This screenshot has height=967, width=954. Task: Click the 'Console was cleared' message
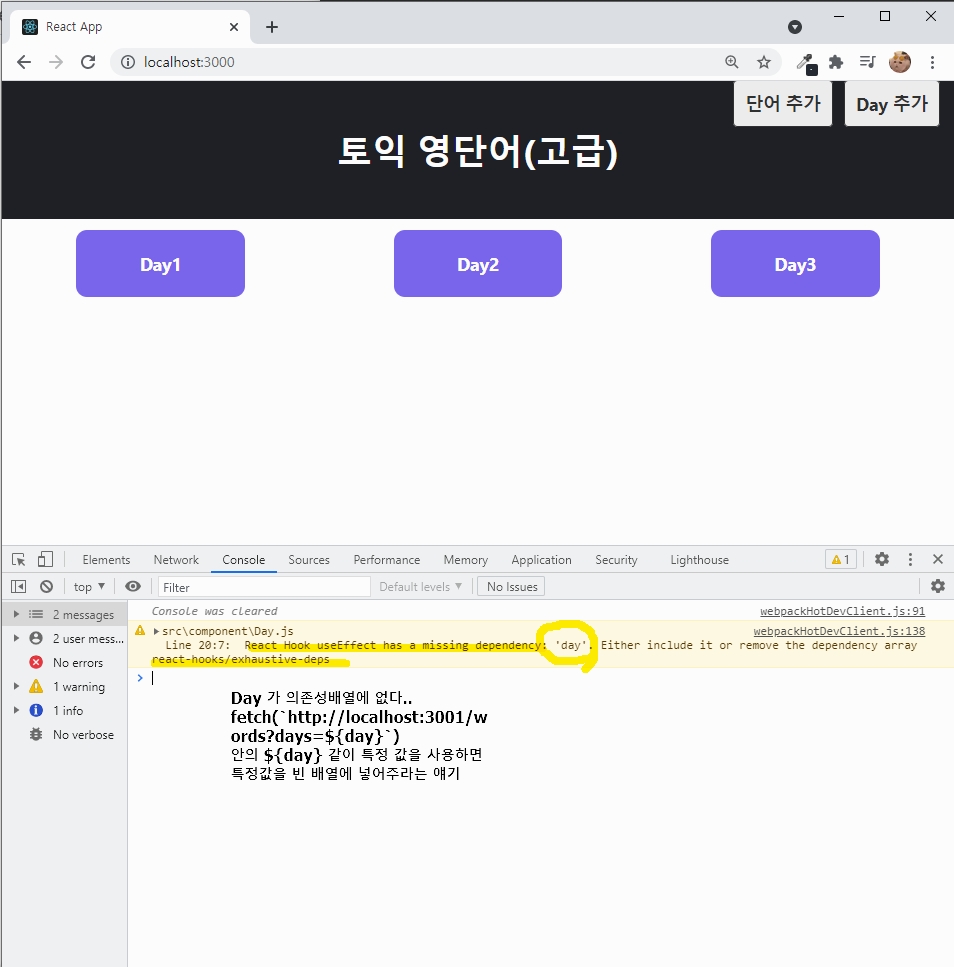click(x=214, y=611)
